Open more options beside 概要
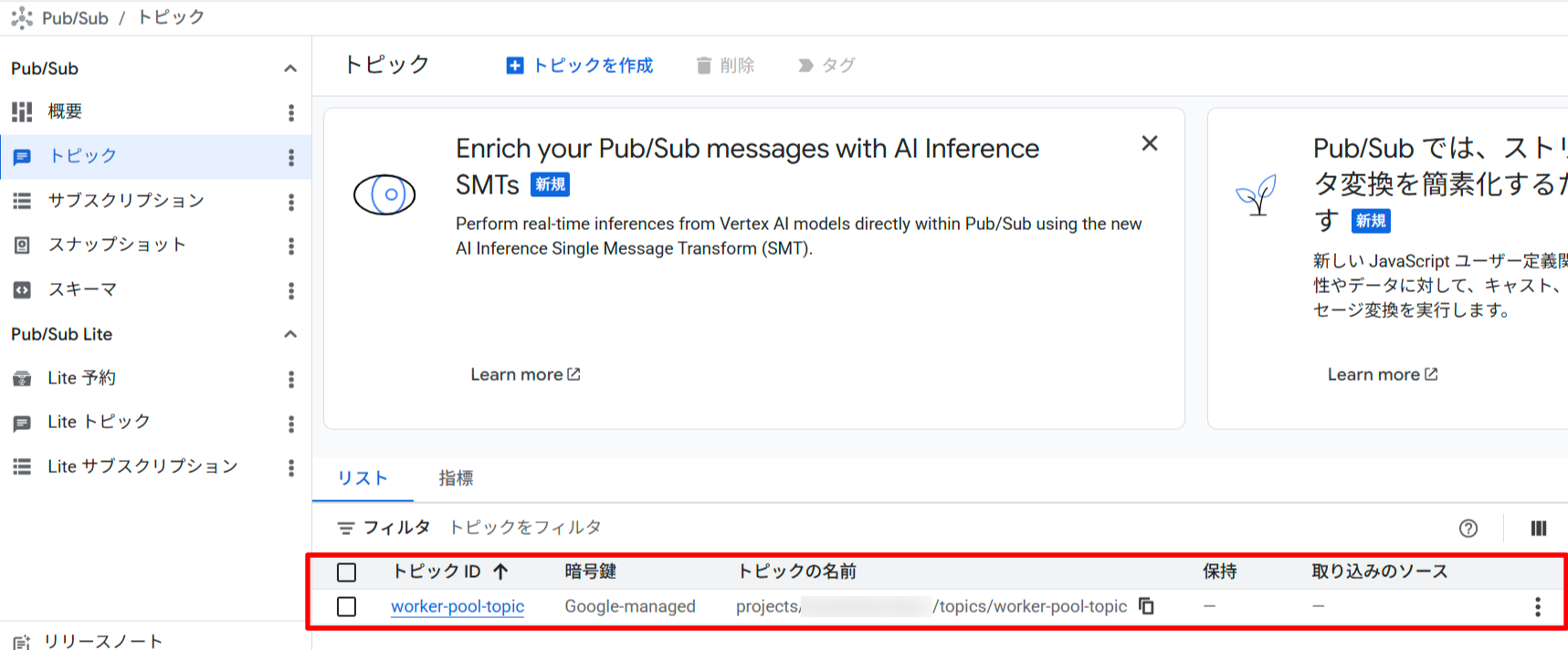Viewport: 1568px width, 650px height. [x=291, y=112]
